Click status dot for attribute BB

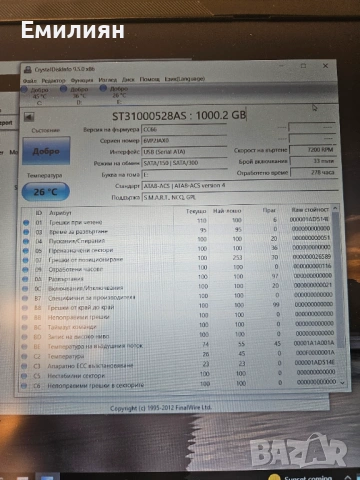pyautogui.click(x=25, y=318)
